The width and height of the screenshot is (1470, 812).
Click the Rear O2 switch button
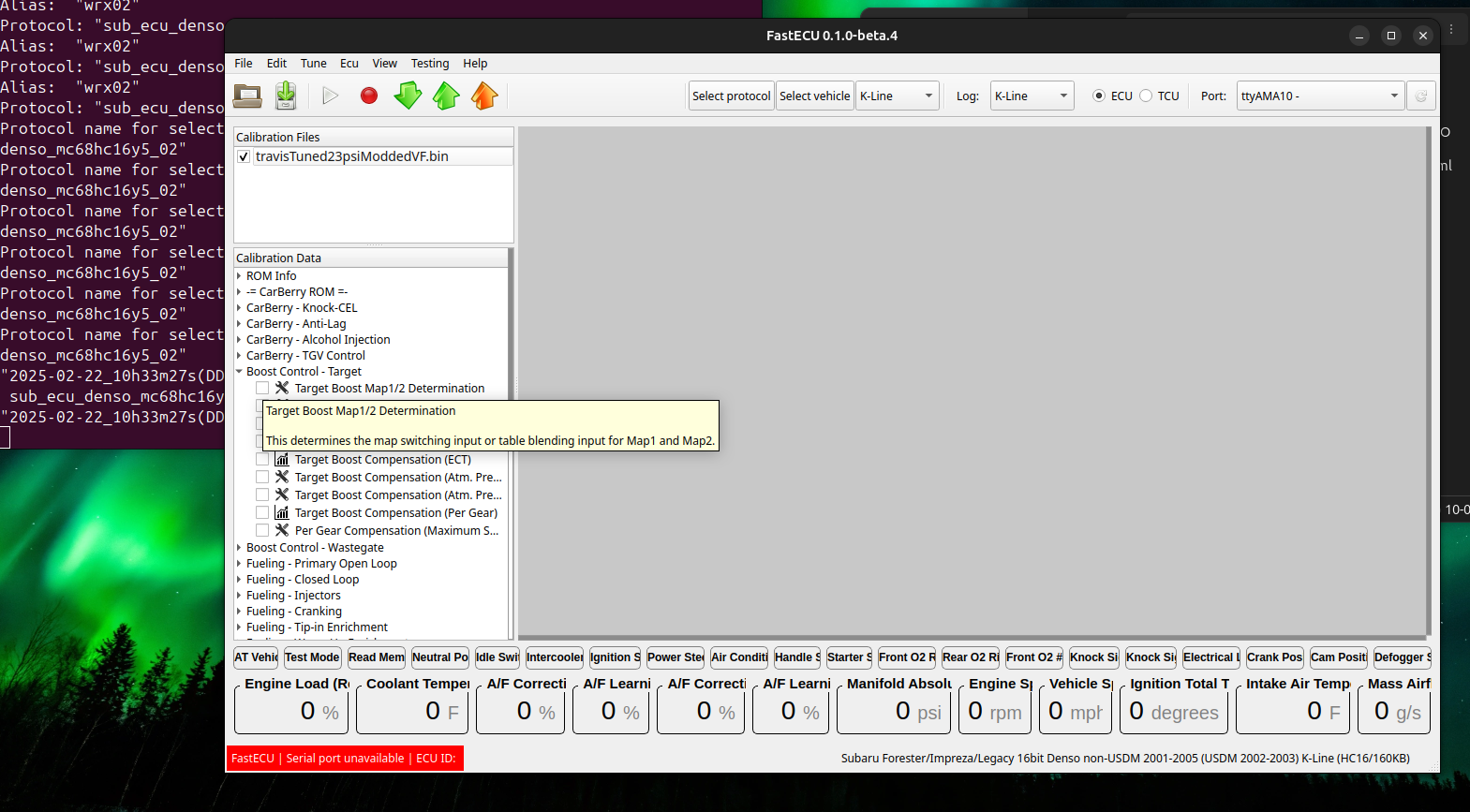[x=971, y=657]
